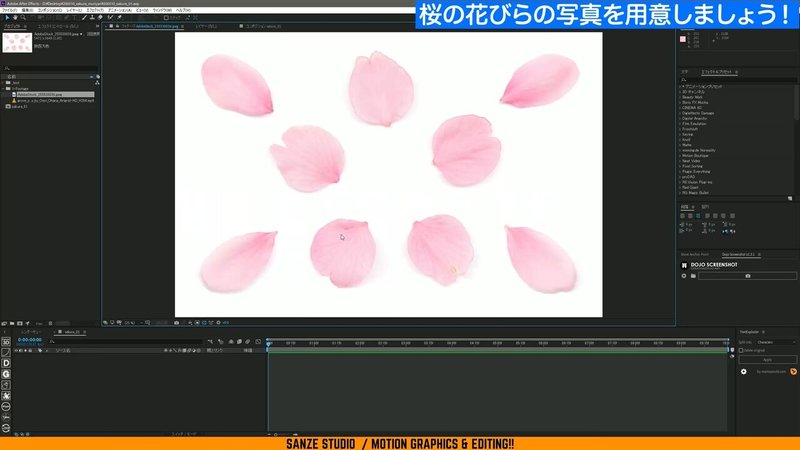
Task: Click the pink color swatch in Info panel
Action: click(x=683, y=39)
